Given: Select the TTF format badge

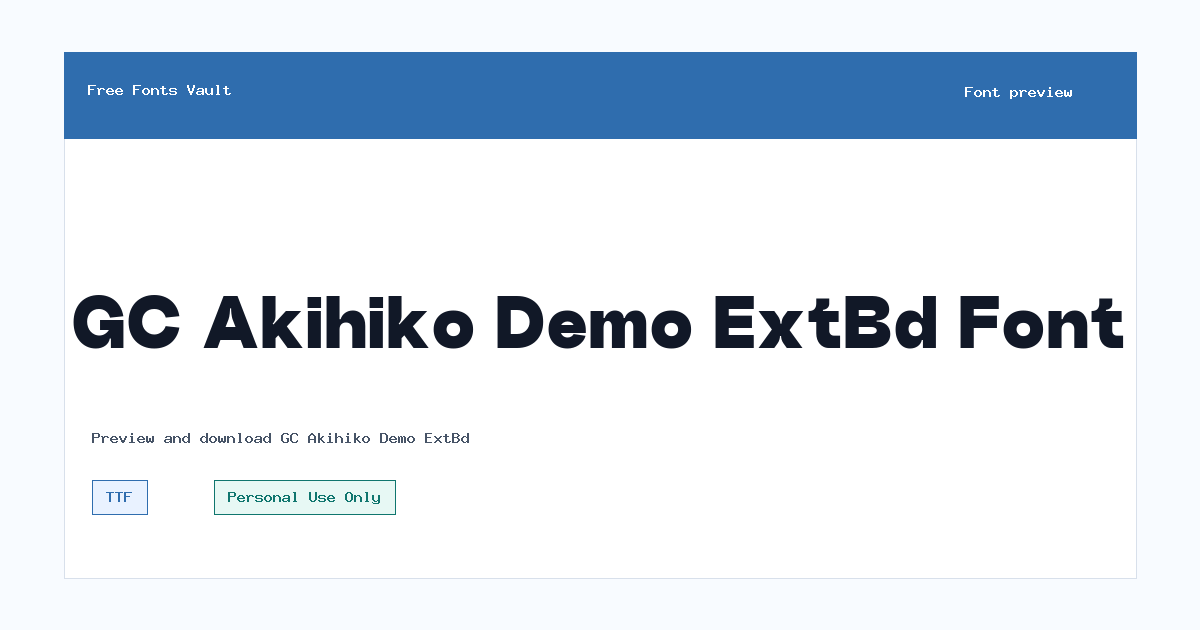Looking at the screenshot, I should click(120, 497).
